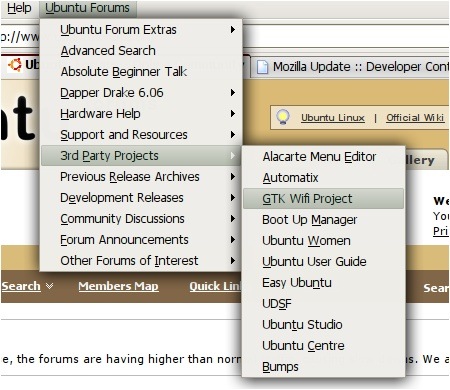Close the Ubuntu Forums menu bar item
Viewport: 450px width, 390px height.
pos(87,8)
